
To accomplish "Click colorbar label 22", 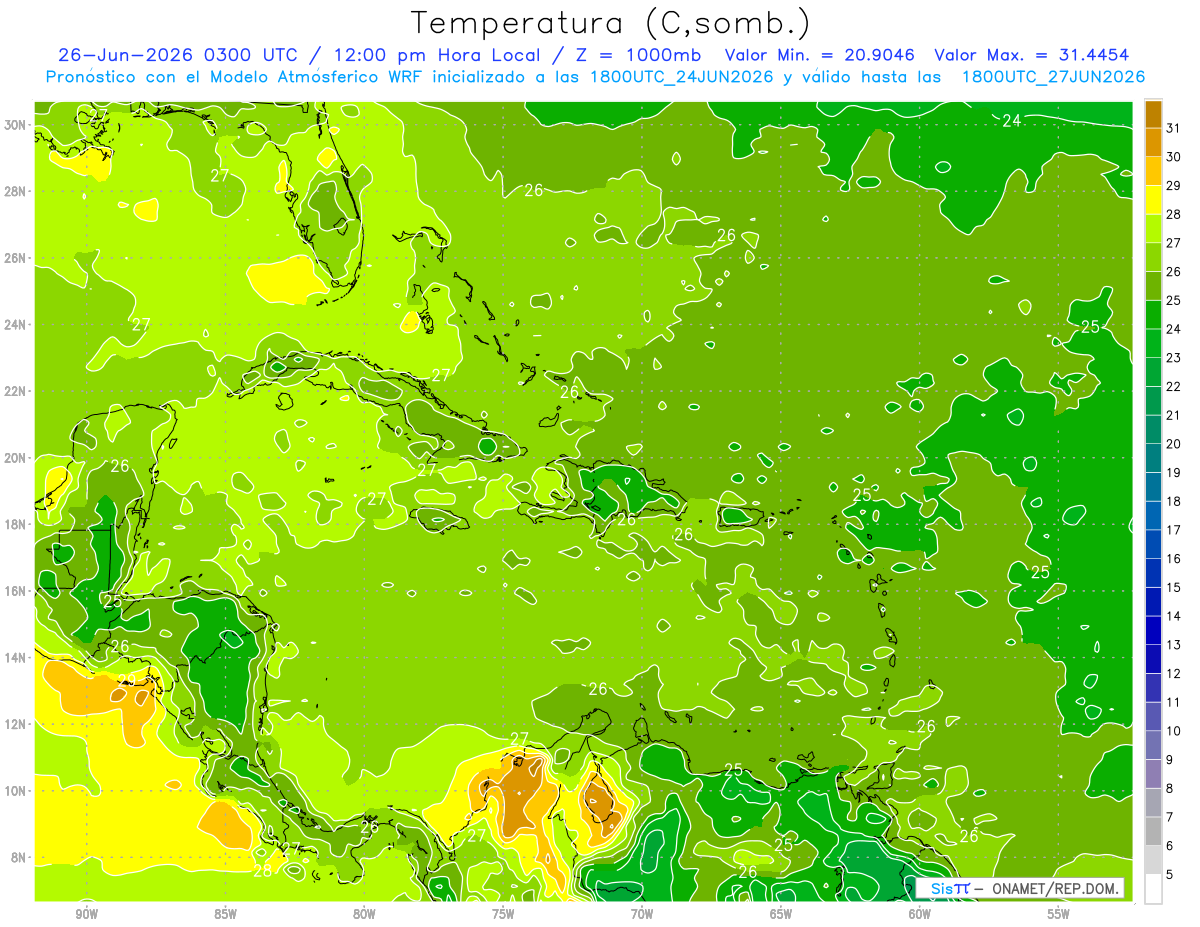I will (x=1174, y=387).
